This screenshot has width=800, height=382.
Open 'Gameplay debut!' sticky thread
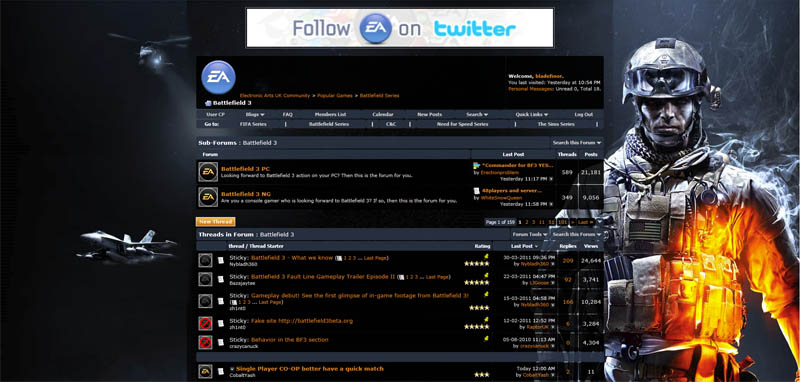(x=360, y=296)
